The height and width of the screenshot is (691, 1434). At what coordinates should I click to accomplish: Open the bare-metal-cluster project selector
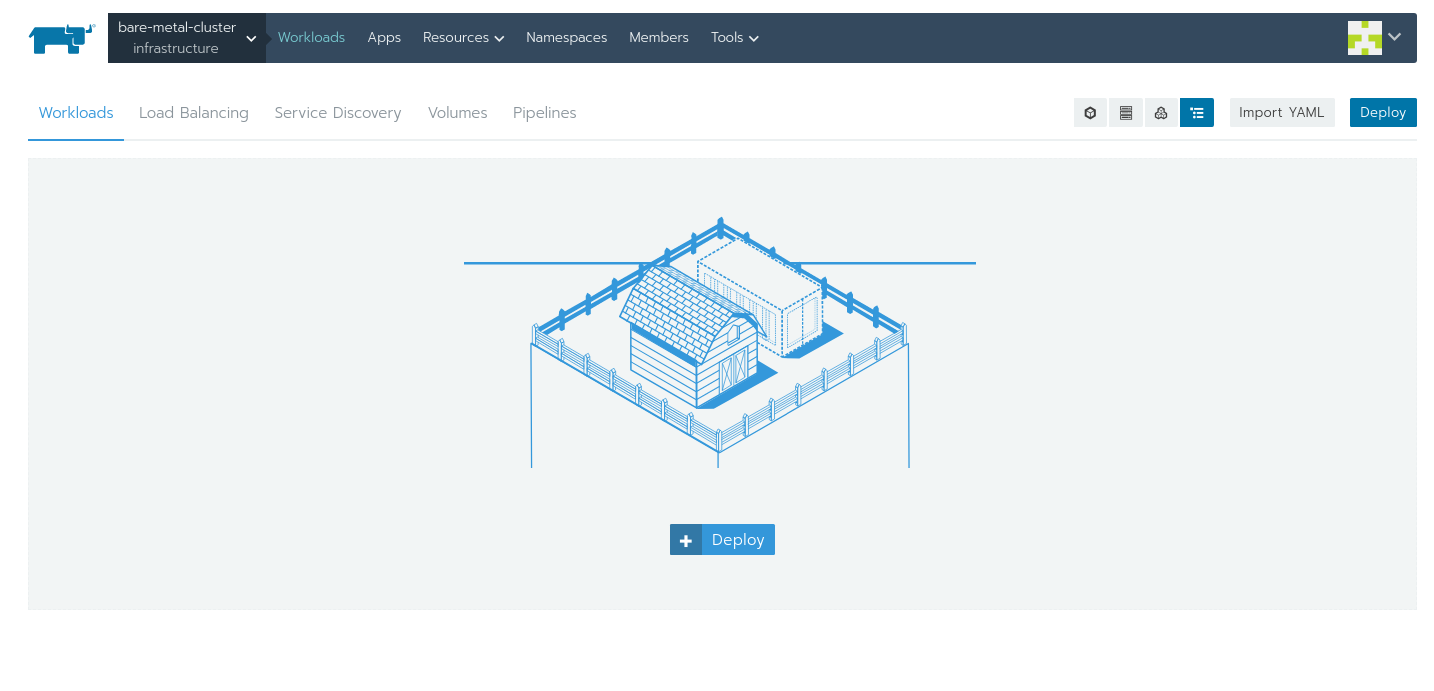pos(187,38)
